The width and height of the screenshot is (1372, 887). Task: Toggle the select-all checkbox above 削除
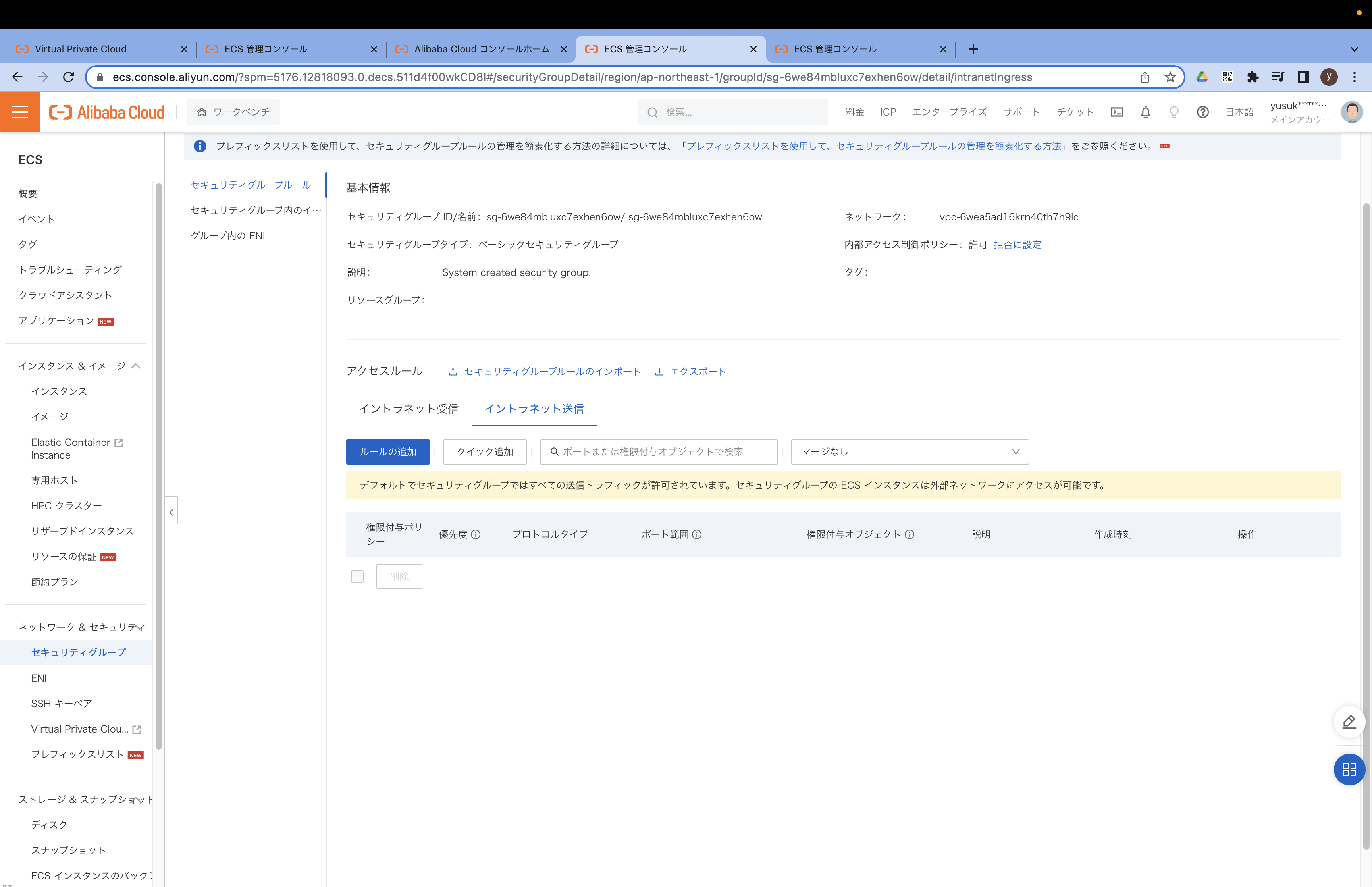click(x=357, y=576)
